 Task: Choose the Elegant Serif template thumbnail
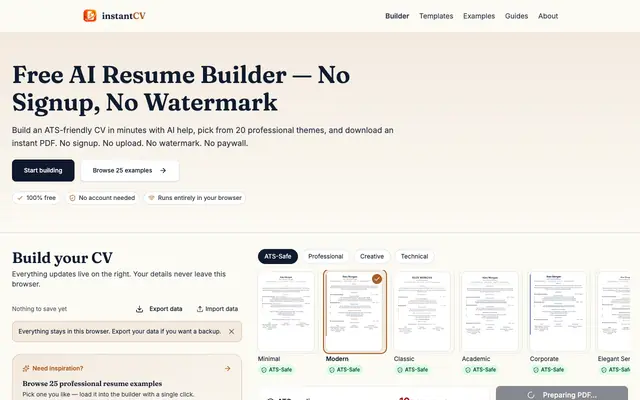point(614,311)
